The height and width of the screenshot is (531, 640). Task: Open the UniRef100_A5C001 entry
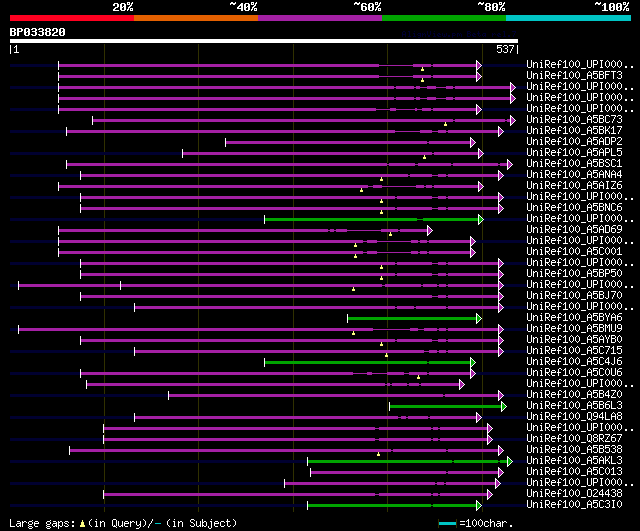574,252
